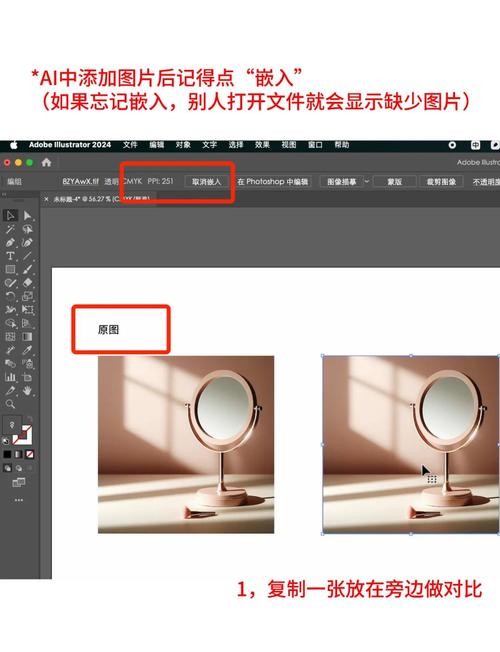Select the Column Graph tool
500x652 pixels.
[x=10, y=377]
